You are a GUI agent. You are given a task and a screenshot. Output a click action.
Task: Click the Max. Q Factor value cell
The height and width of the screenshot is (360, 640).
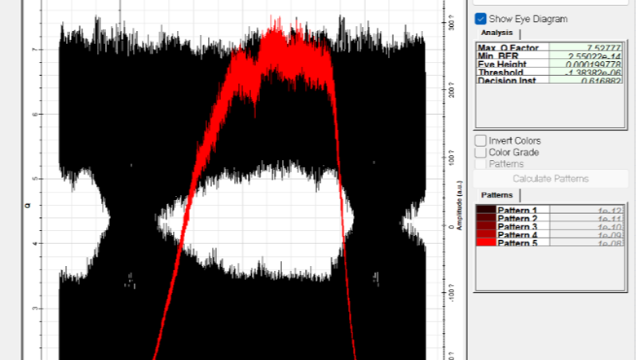[x=586, y=47]
